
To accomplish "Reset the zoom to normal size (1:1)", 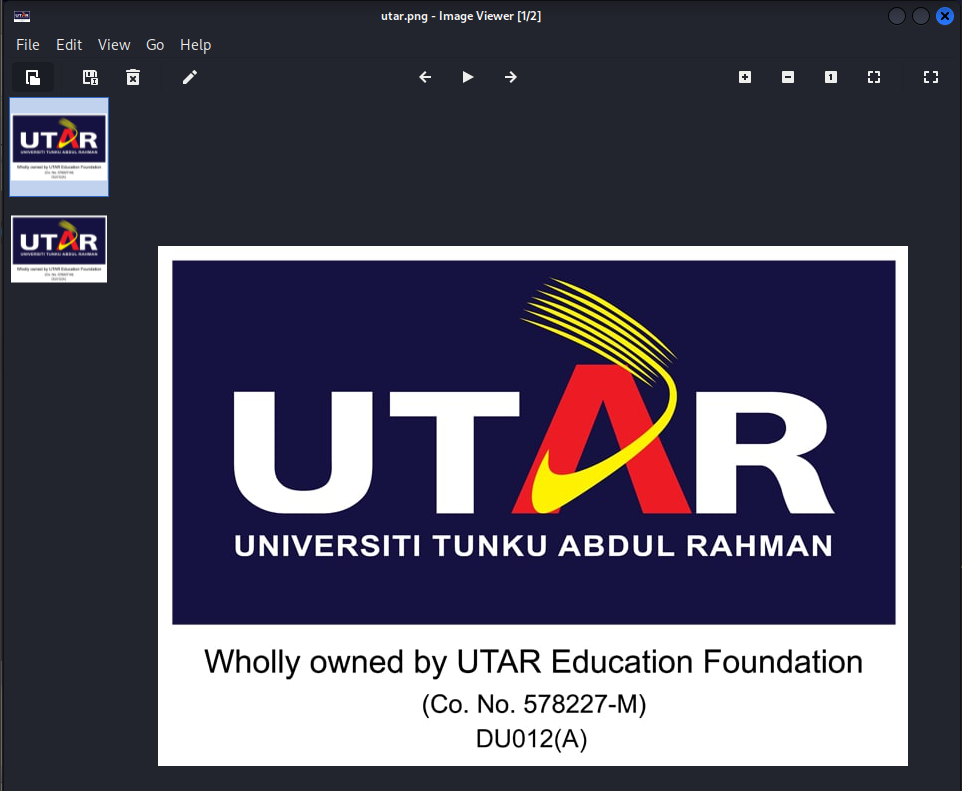I will point(831,77).
